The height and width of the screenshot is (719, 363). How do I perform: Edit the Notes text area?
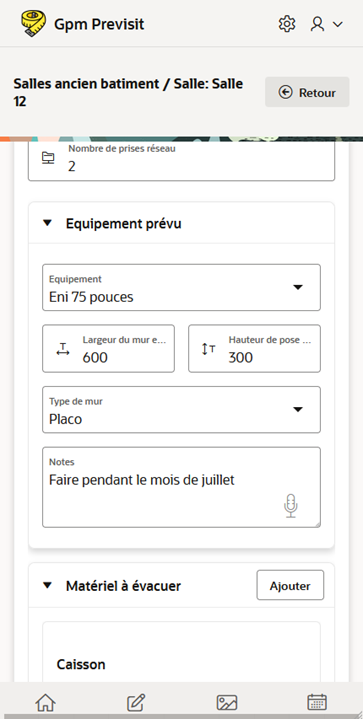click(x=182, y=487)
